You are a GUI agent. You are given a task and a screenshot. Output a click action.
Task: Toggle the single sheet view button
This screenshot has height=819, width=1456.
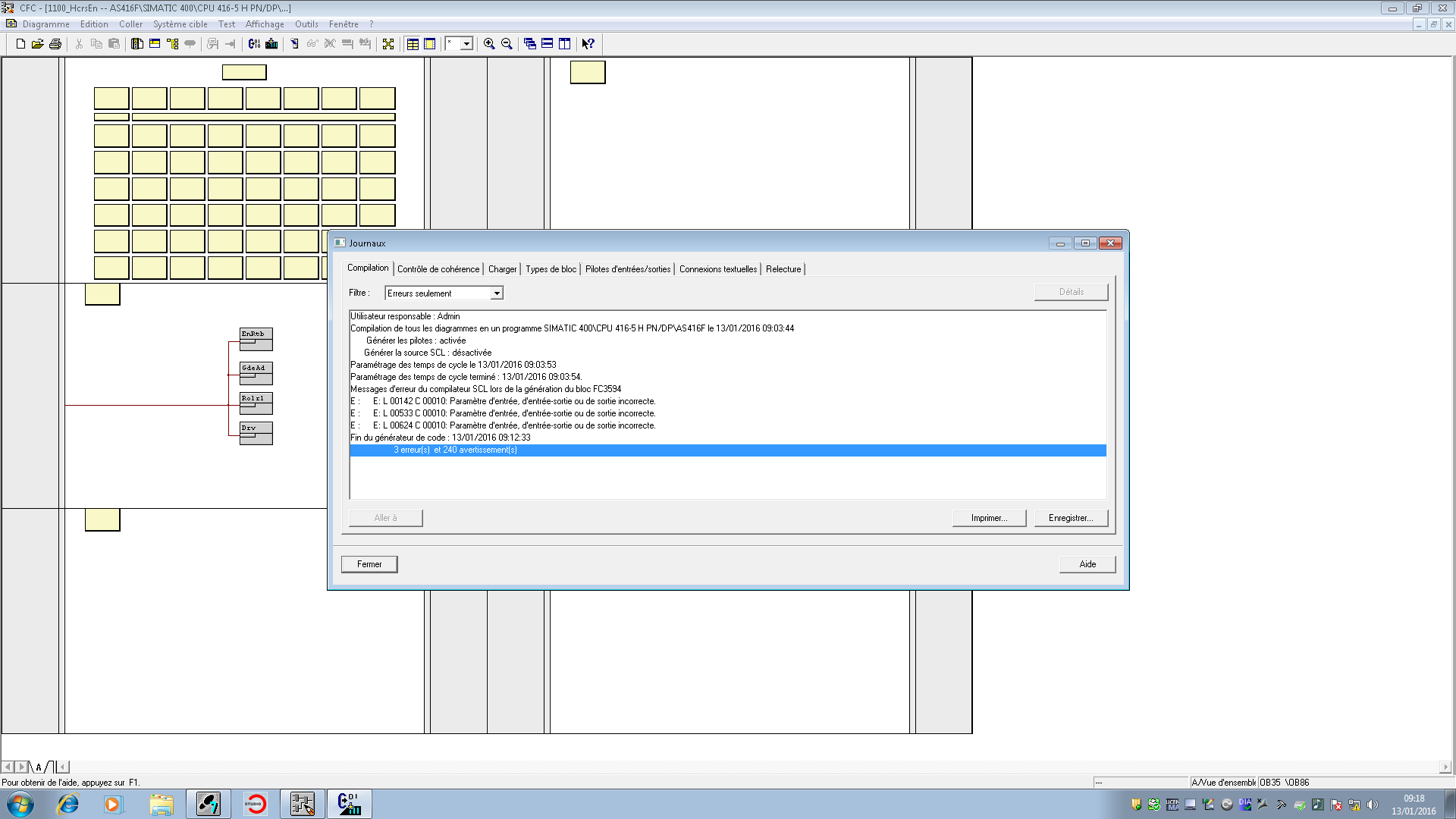tap(429, 44)
